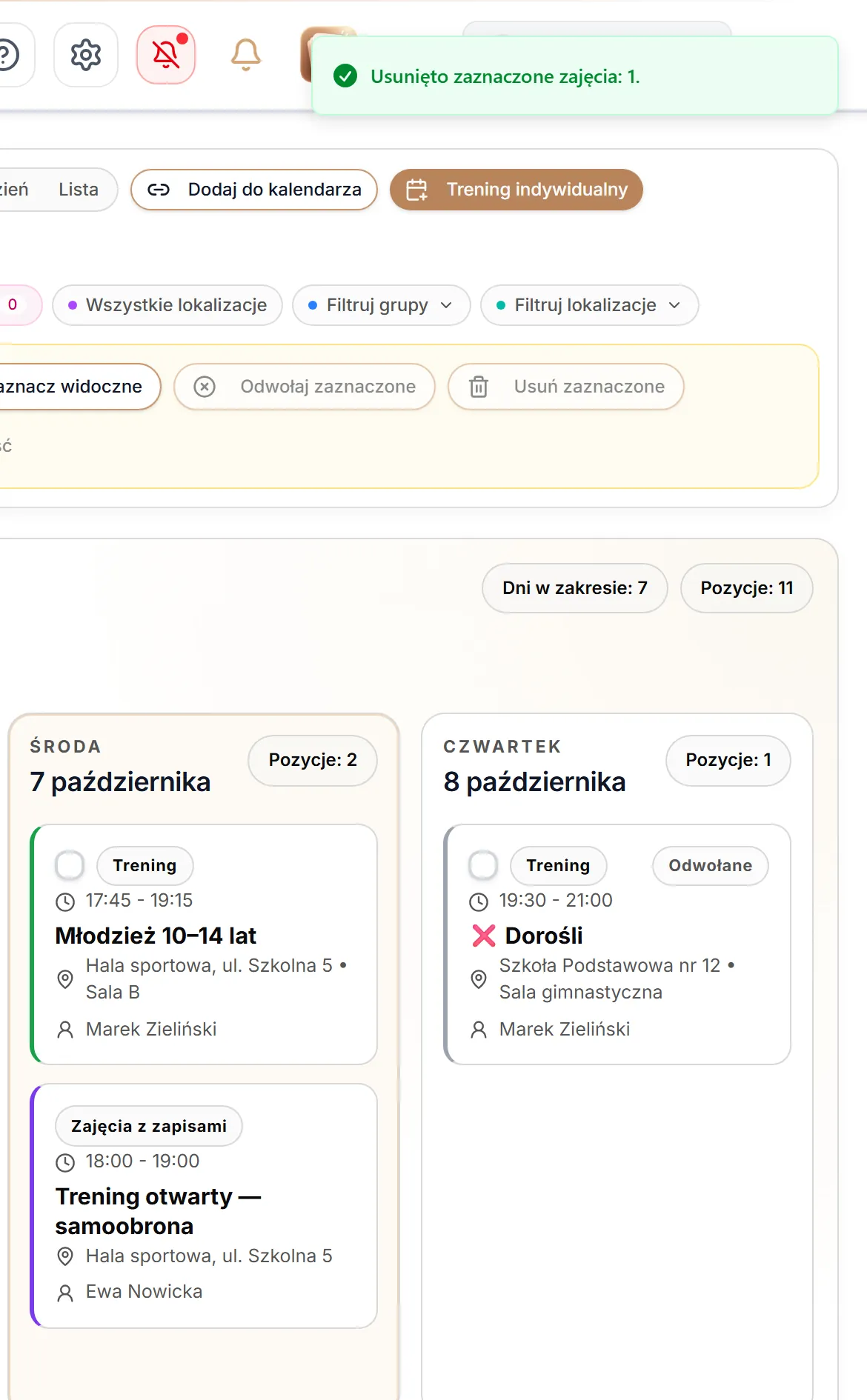Click the muted notifications bell icon
Viewport: 867px width, 1400px height.
pyautogui.click(x=166, y=55)
